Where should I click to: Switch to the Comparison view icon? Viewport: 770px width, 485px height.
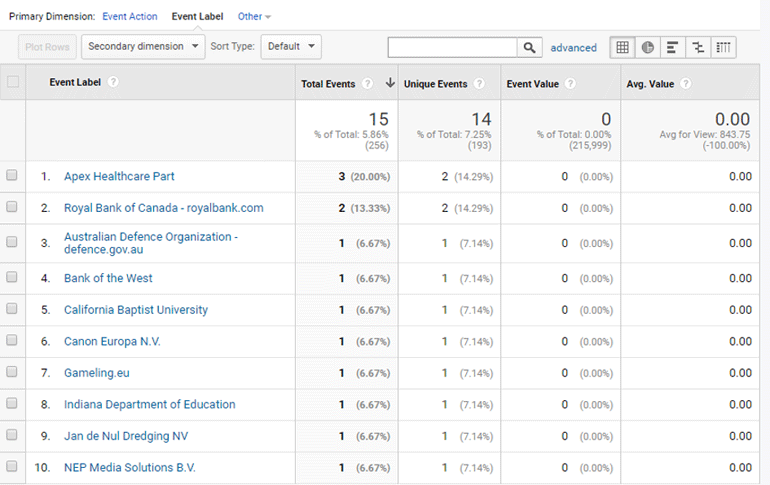pos(698,48)
